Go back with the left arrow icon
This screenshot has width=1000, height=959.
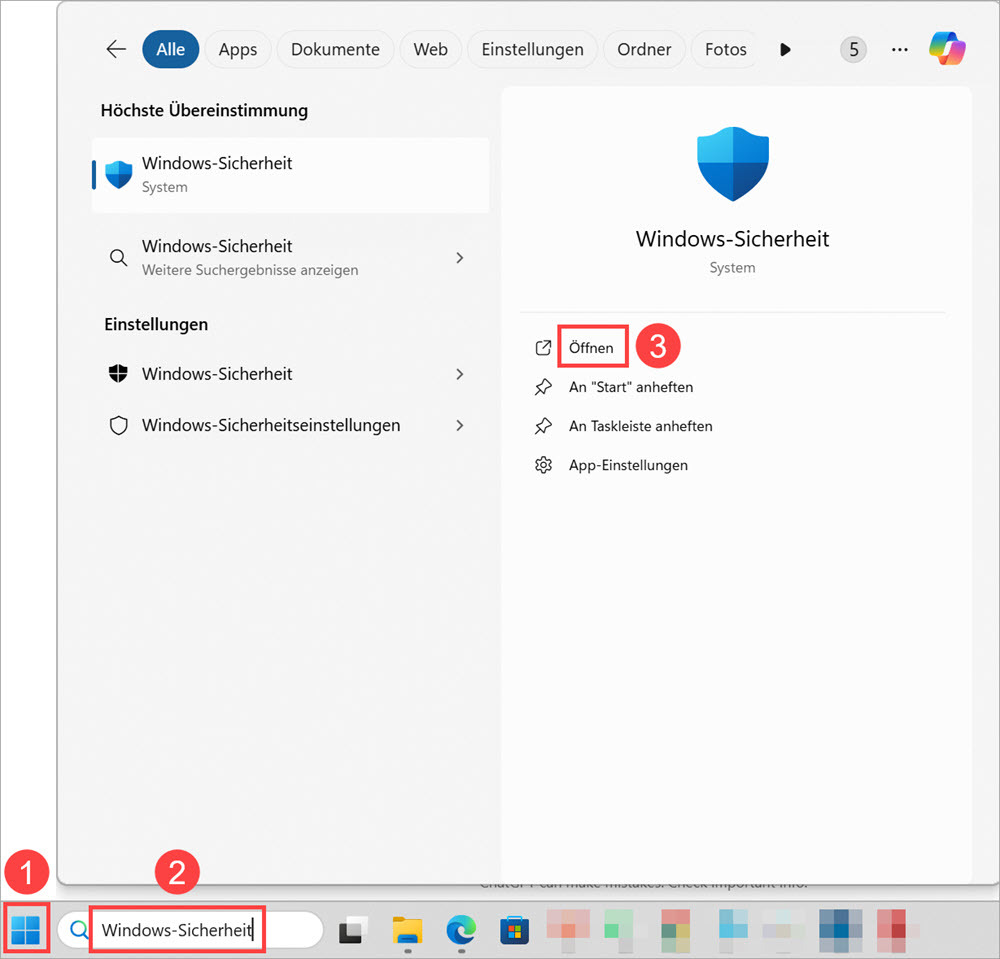click(116, 49)
